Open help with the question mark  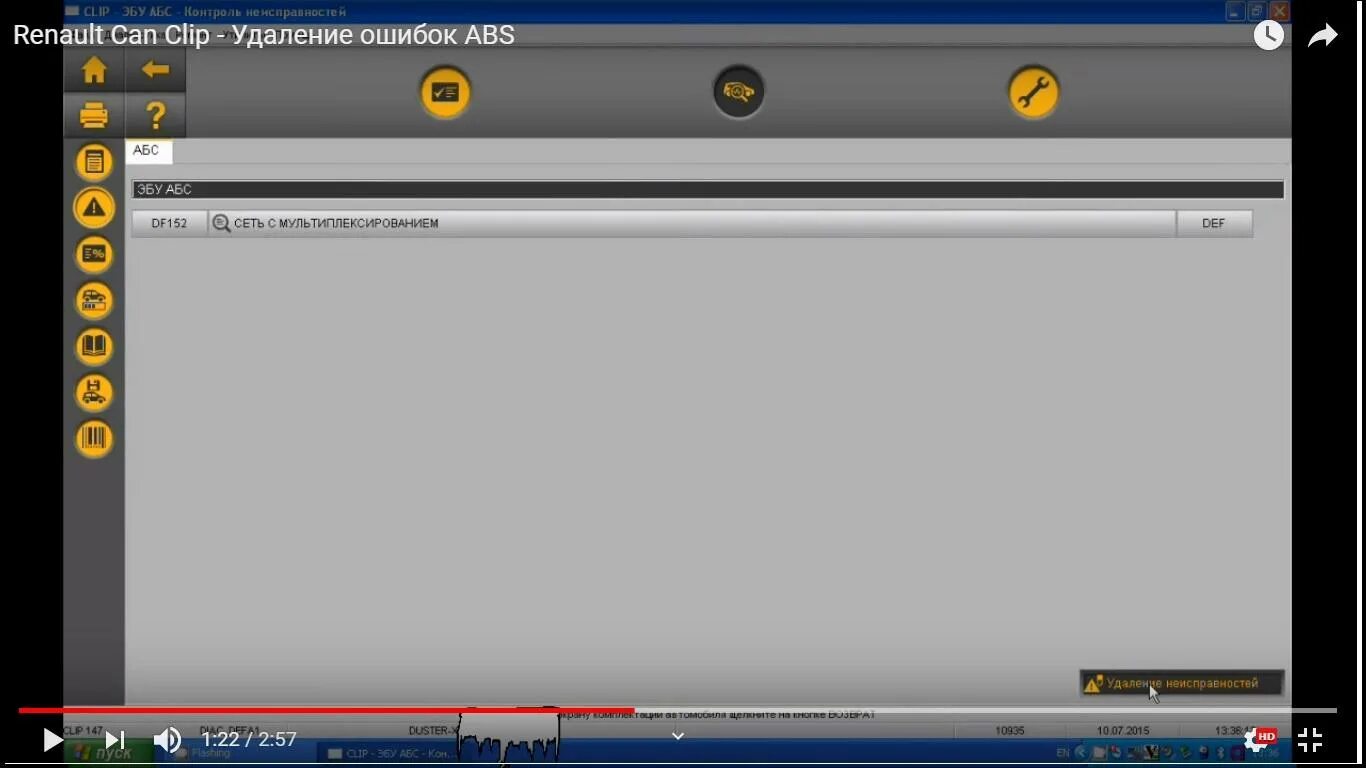coord(155,116)
